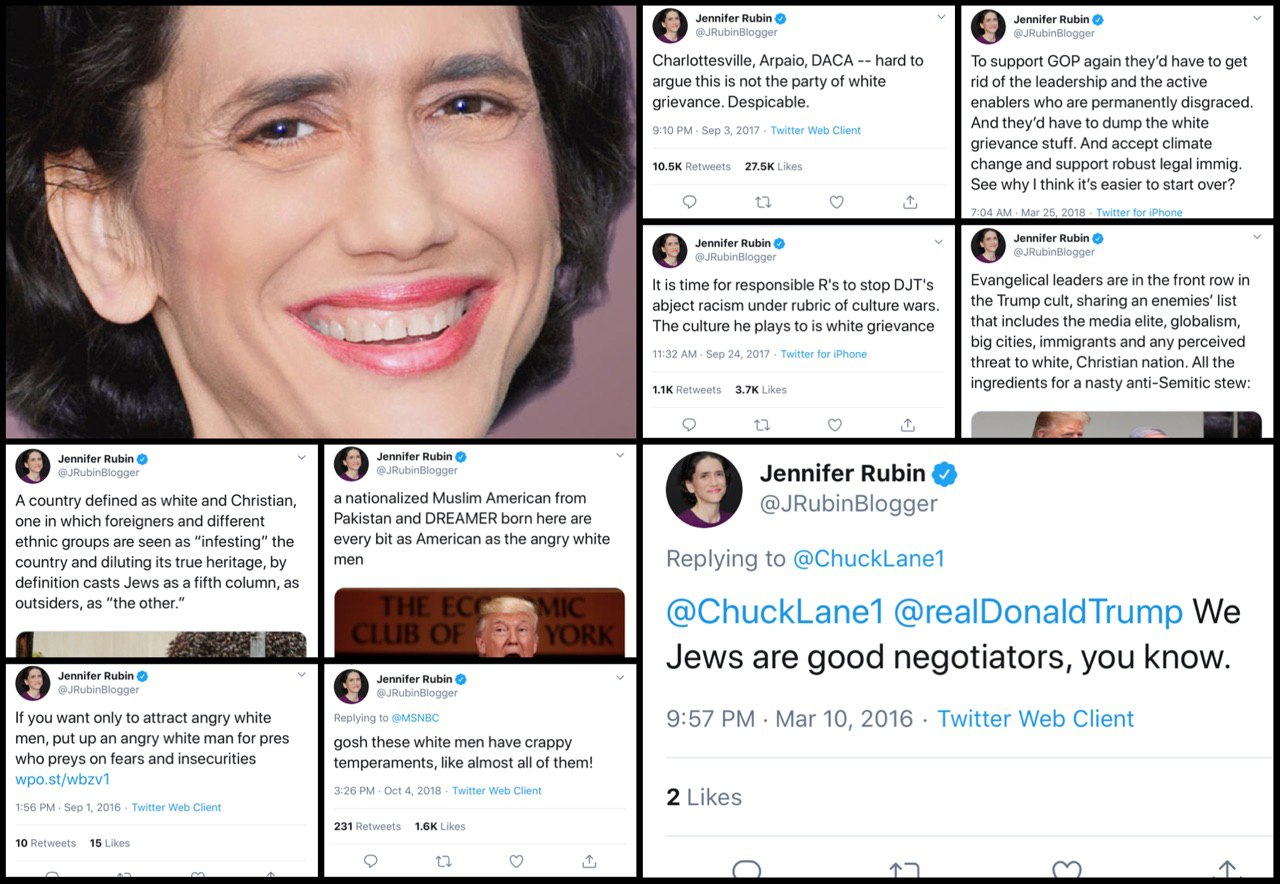Open chevron menu on 'A country defined' tweet
This screenshot has height=884, width=1280.
[302, 458]
